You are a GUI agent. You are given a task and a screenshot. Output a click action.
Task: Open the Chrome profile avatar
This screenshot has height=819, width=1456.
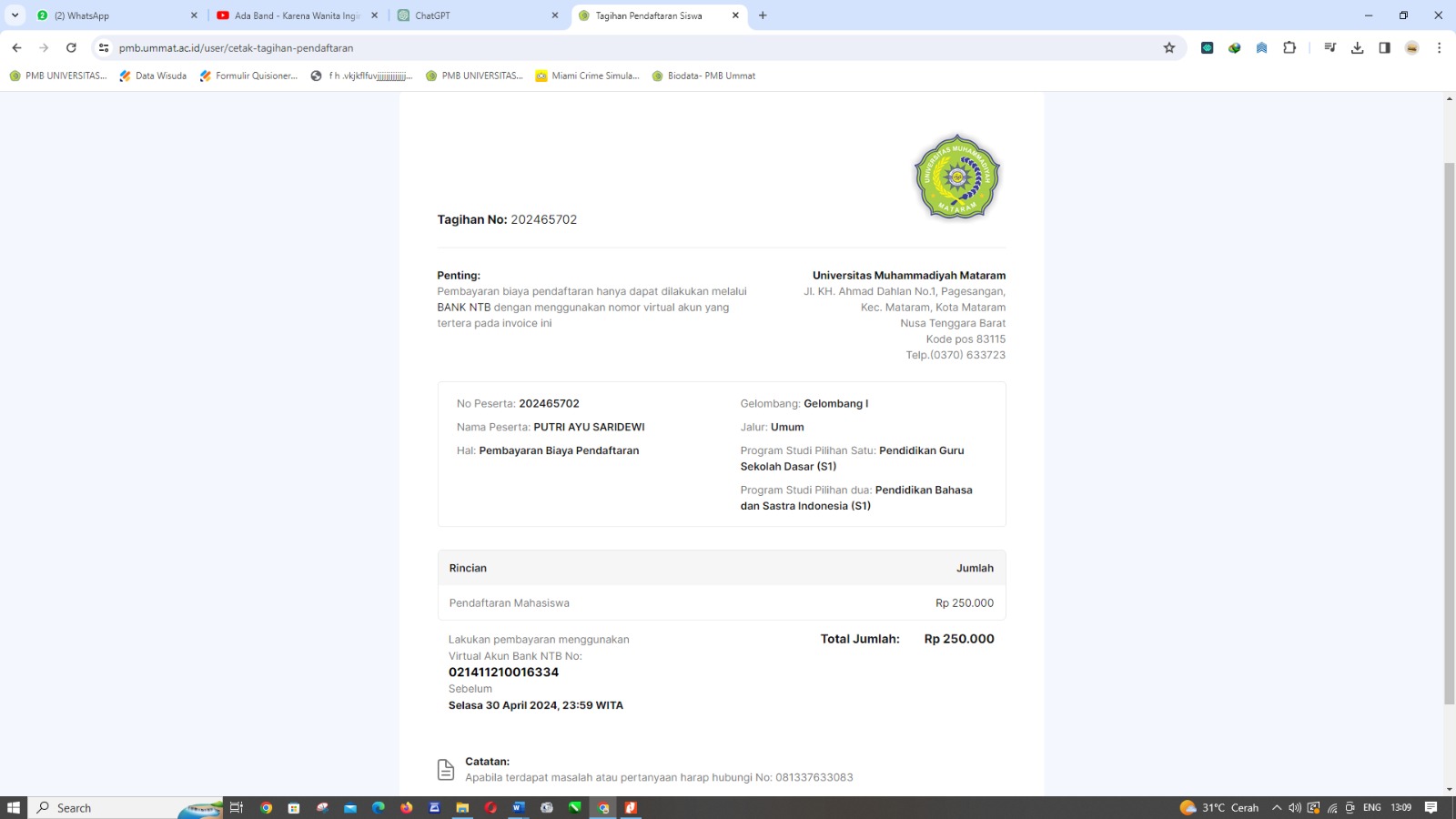[1411, 48]
